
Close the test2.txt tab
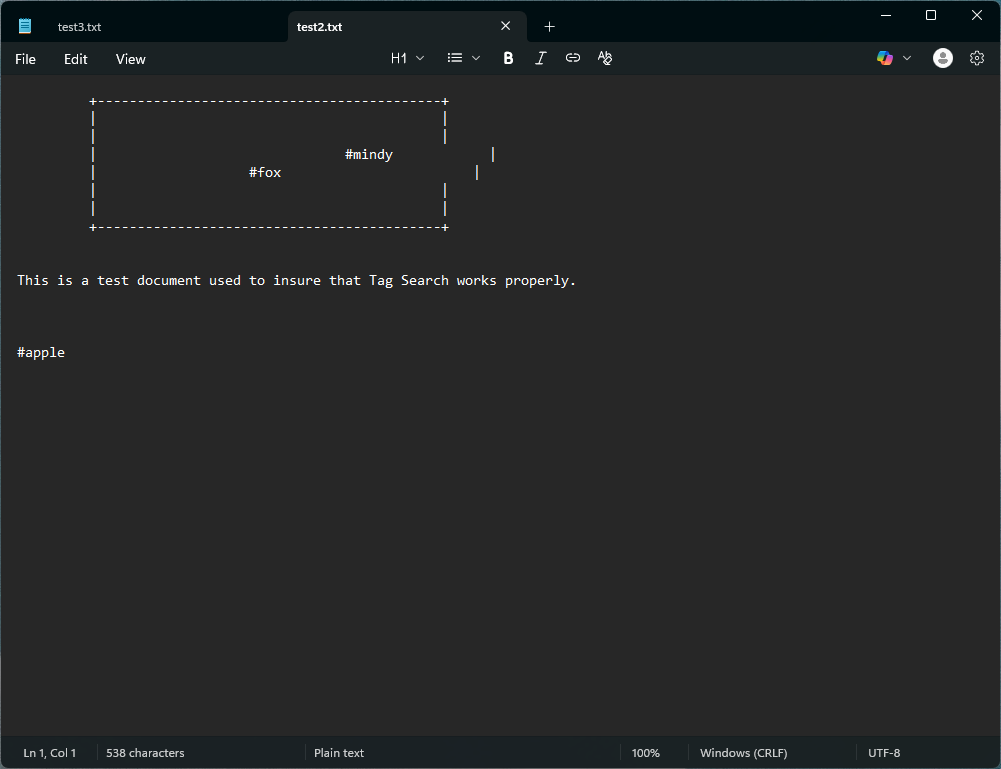506,26
